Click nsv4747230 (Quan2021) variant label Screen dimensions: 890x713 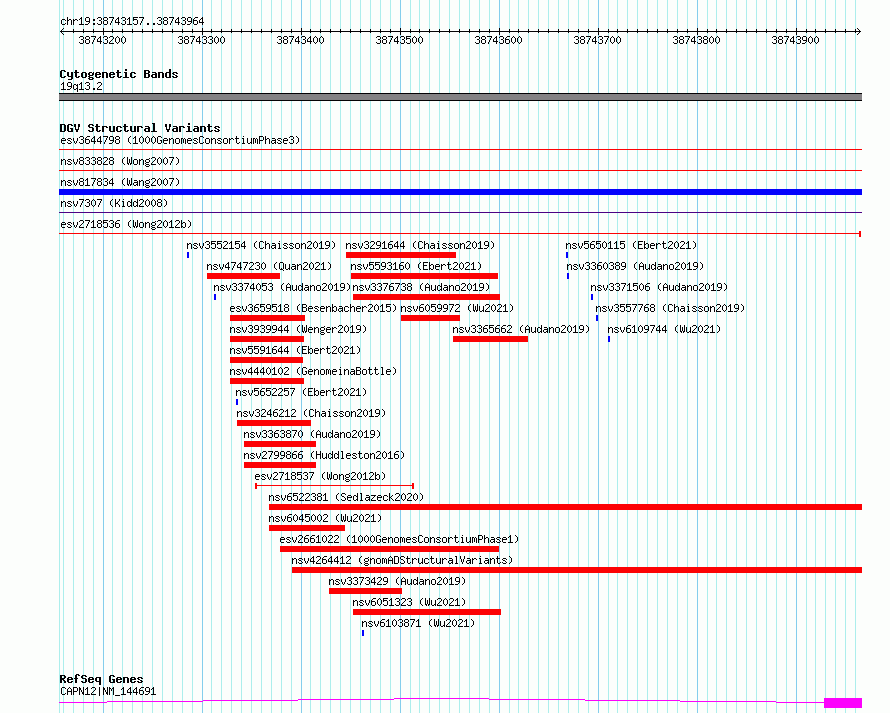[269, 266]
